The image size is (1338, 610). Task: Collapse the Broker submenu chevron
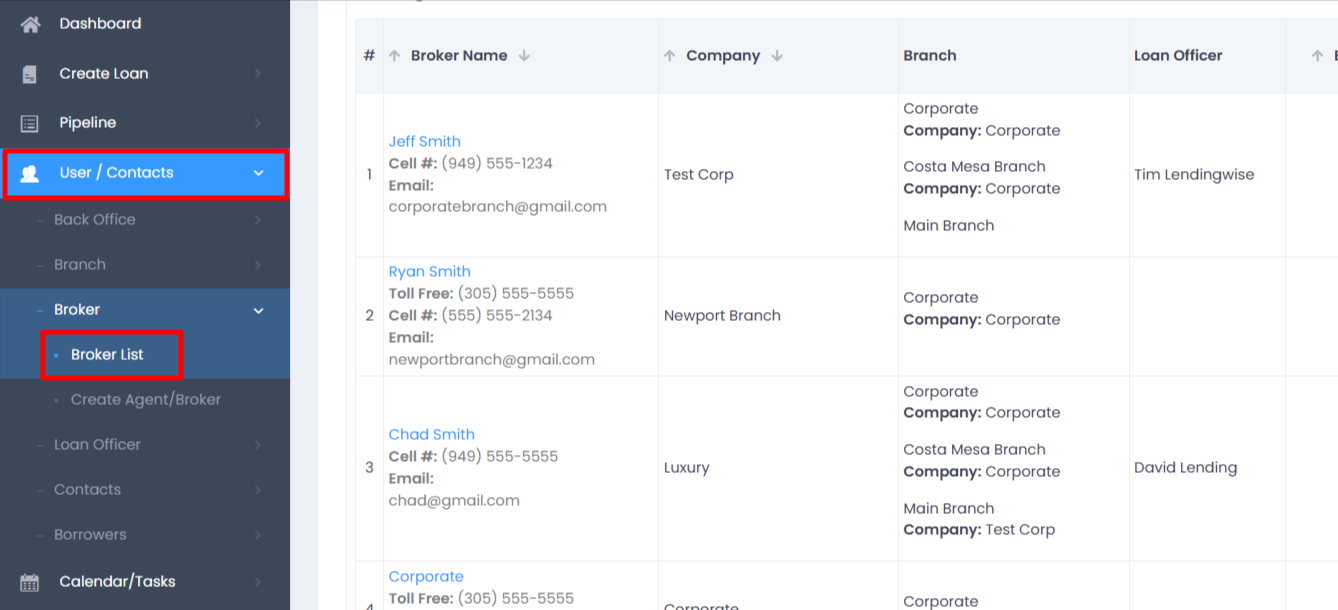click(x=259, y=310)
